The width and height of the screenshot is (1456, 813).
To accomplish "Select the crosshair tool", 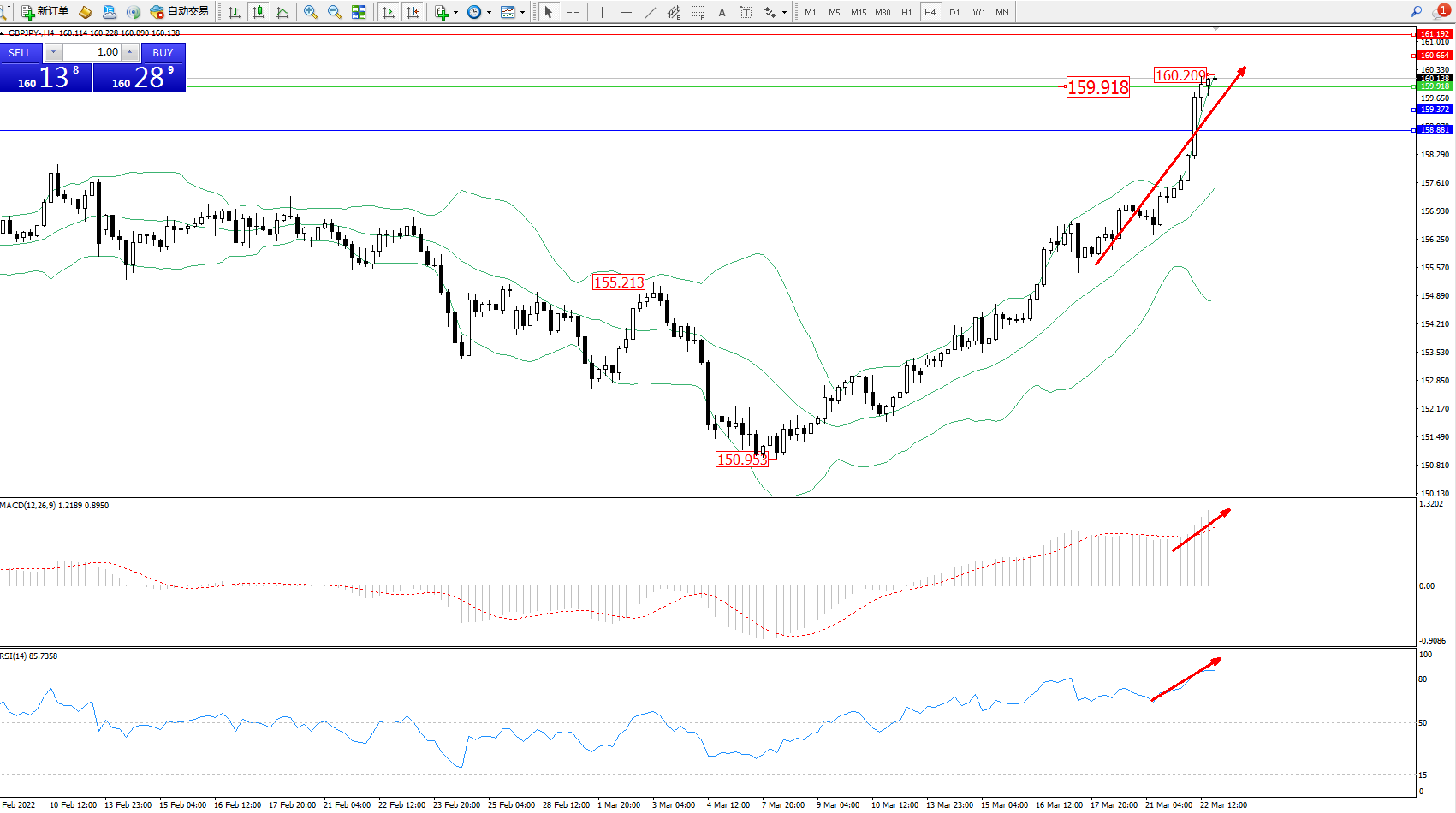I will pyautogui.click(x=573, y=12).
